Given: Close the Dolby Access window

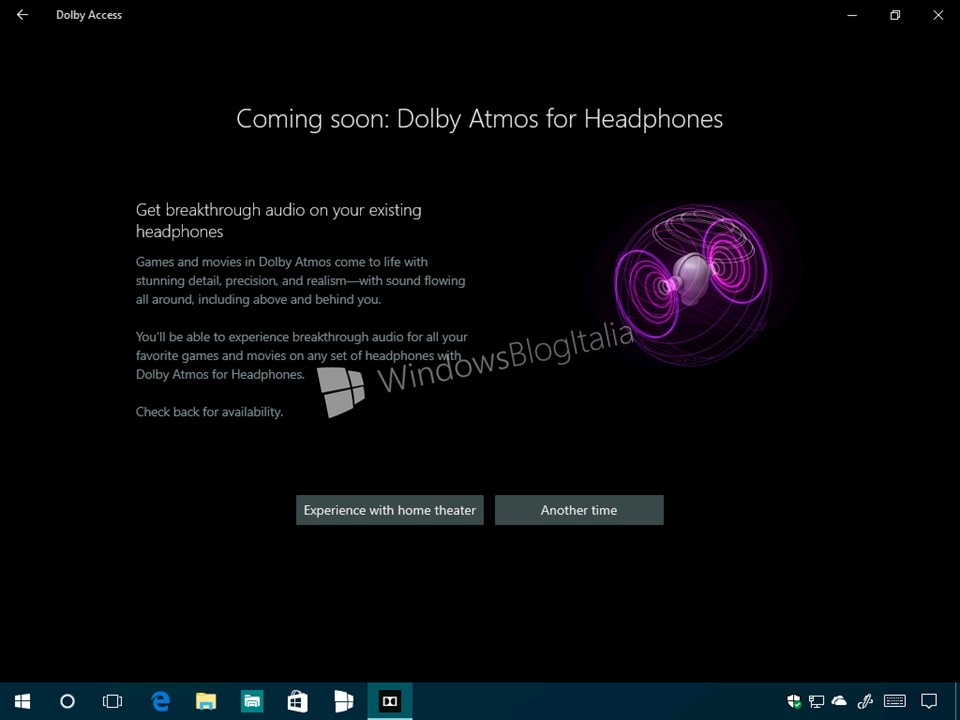Looking at the screenshot, I should (x=938, y=15).
